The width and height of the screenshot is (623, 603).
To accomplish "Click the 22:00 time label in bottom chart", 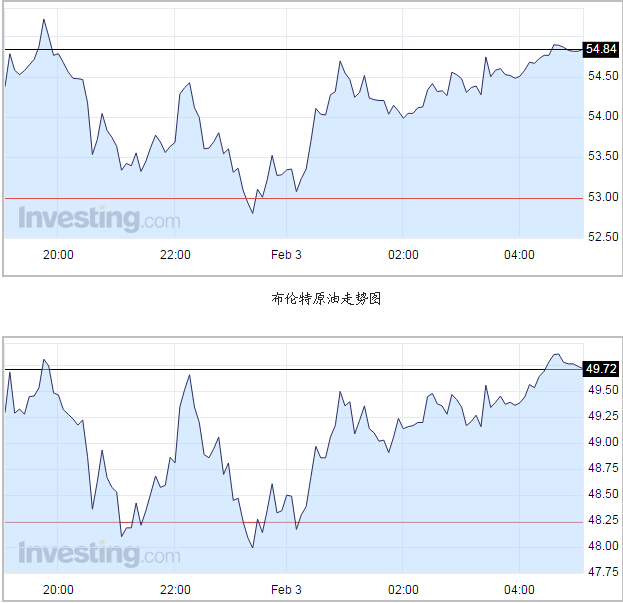I will click(175, 589).
